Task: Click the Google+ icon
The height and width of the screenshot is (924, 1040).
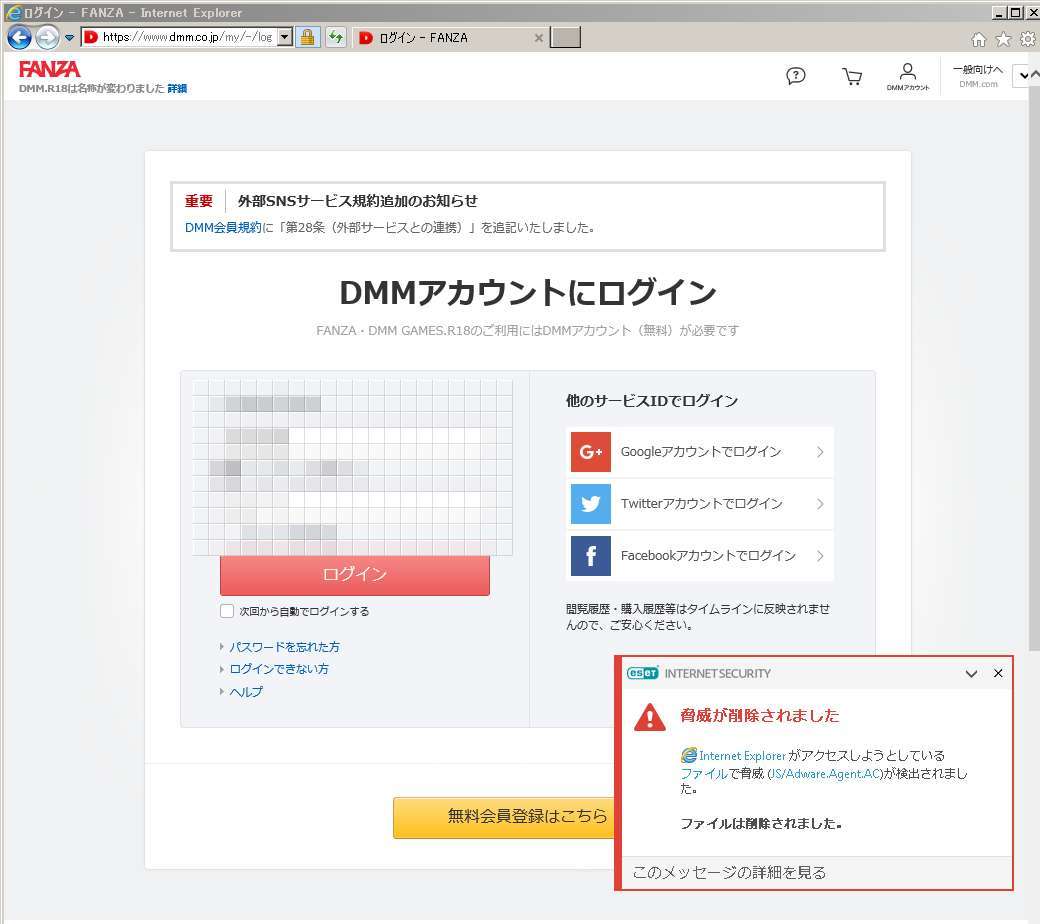Action: (590, 452)
